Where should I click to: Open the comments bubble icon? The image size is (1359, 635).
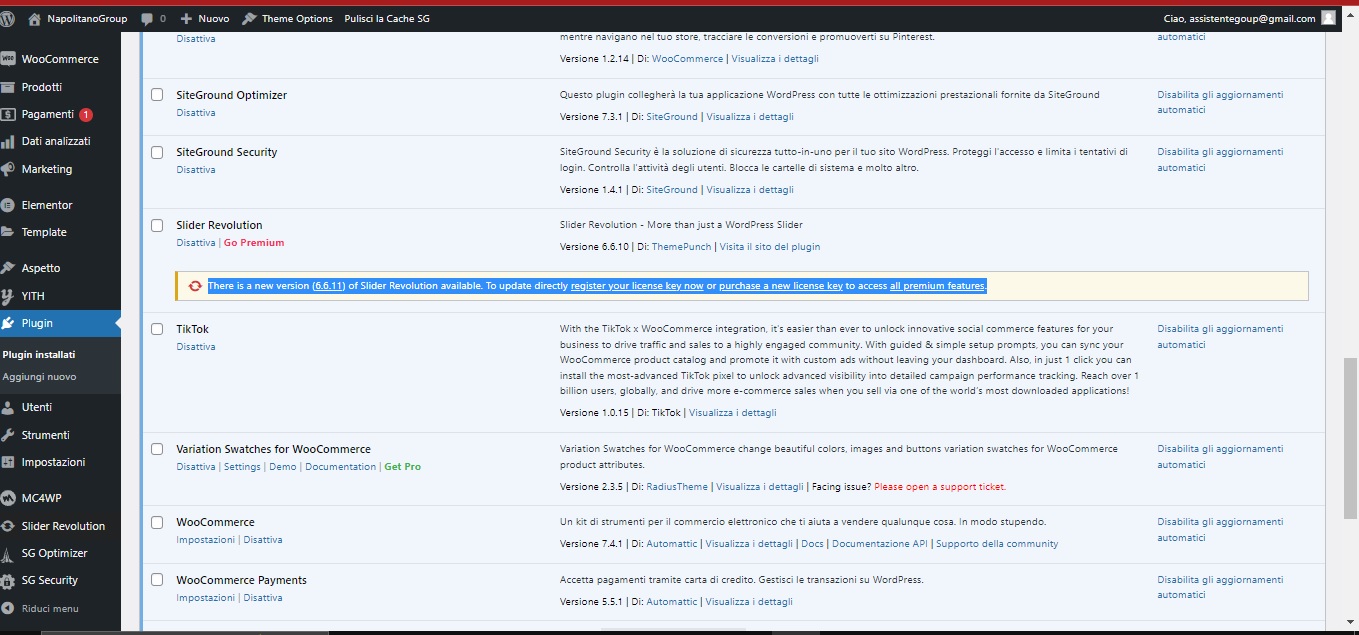[147, 19]
